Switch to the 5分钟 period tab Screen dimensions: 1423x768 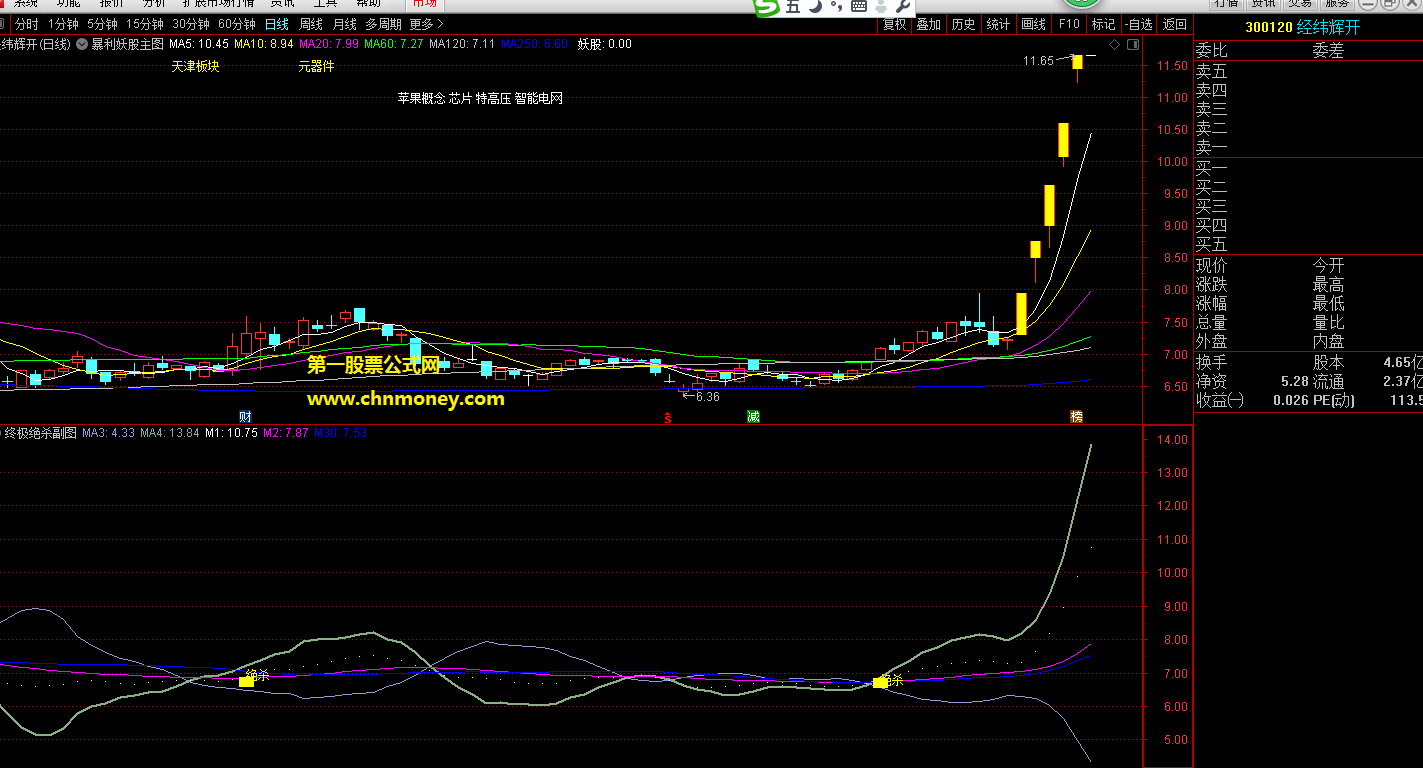point(101,24)
